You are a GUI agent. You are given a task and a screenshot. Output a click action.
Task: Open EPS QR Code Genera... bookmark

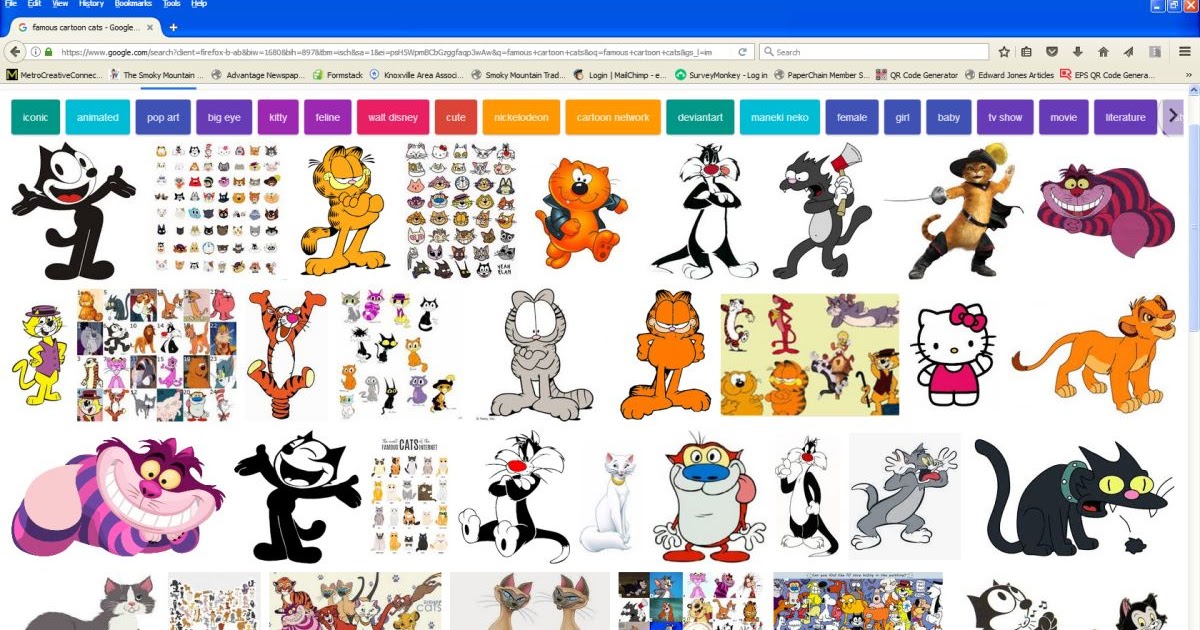click(x=1108, y=75)
